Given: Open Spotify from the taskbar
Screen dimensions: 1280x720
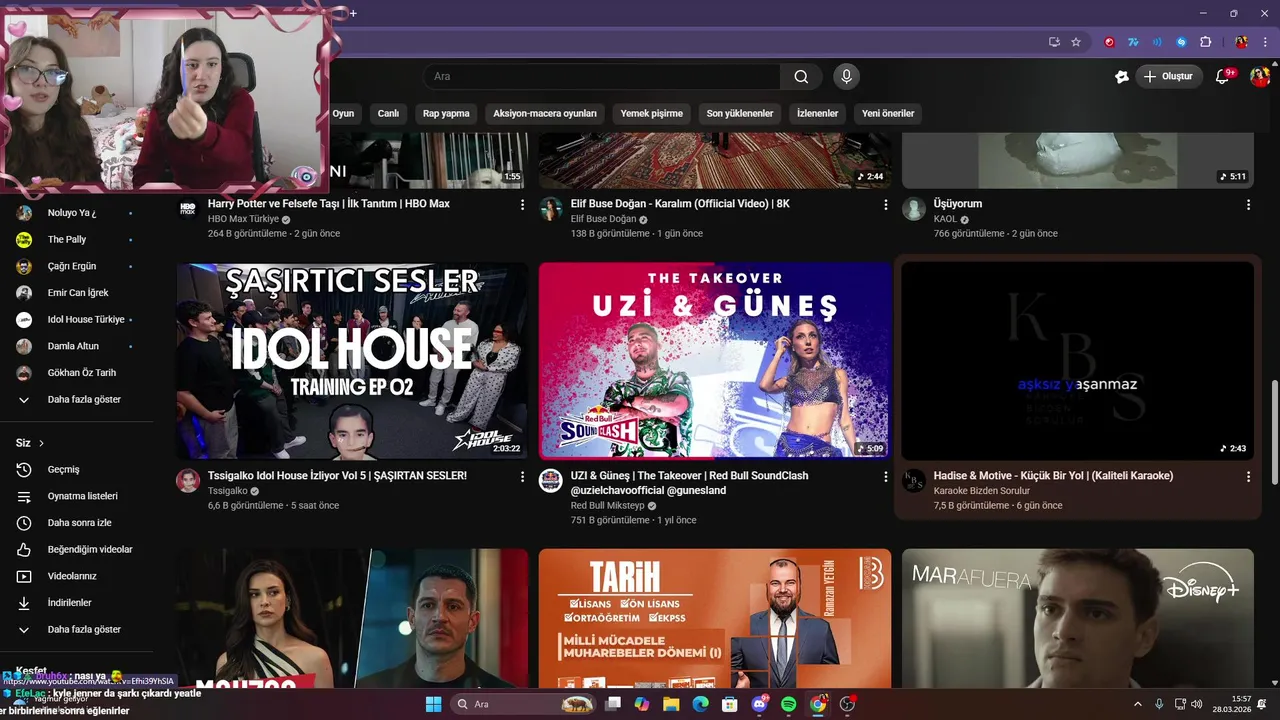Looking at the screenshot, I should coord(788,704).
